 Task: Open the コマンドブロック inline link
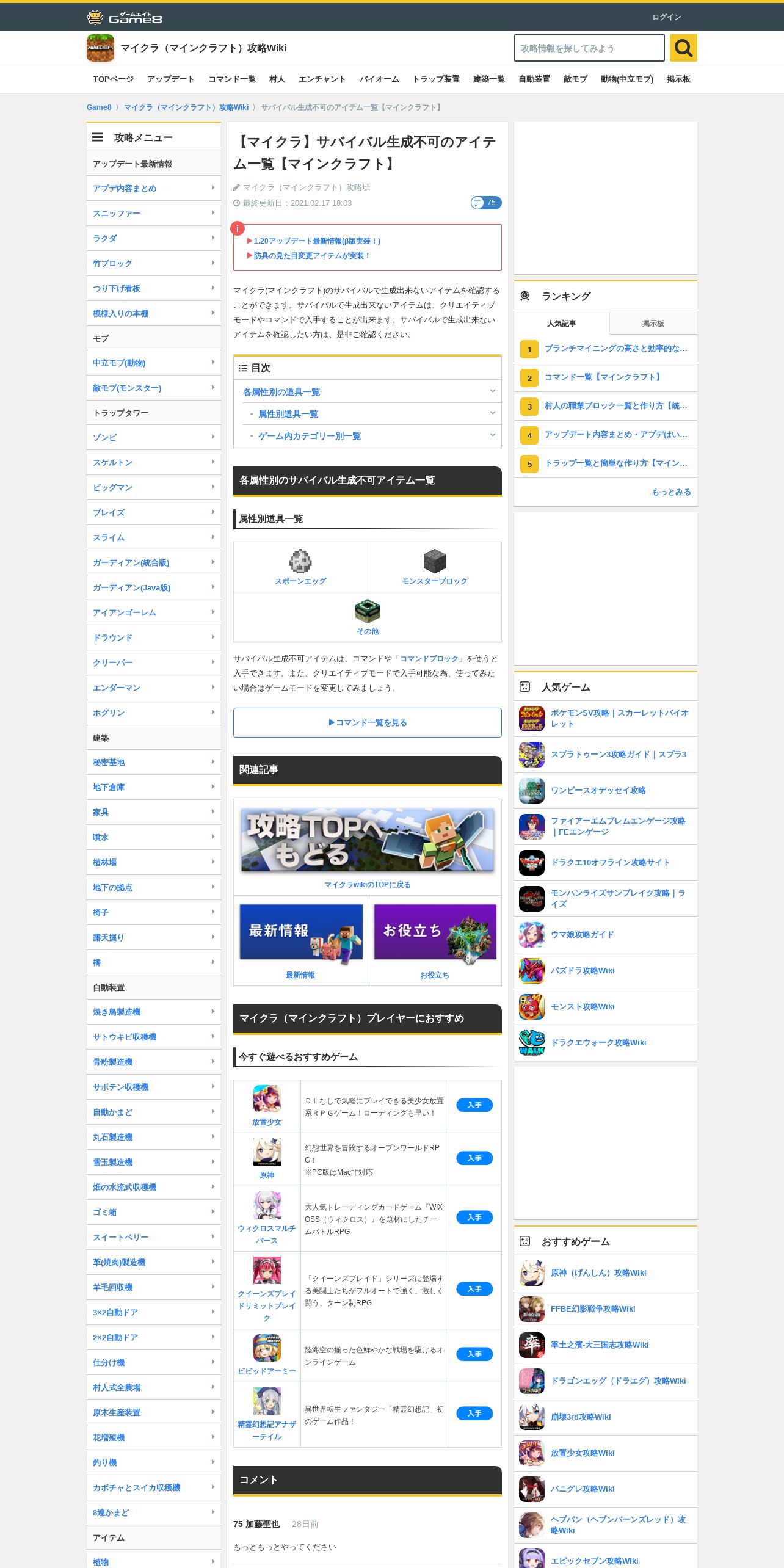point(429,659)
